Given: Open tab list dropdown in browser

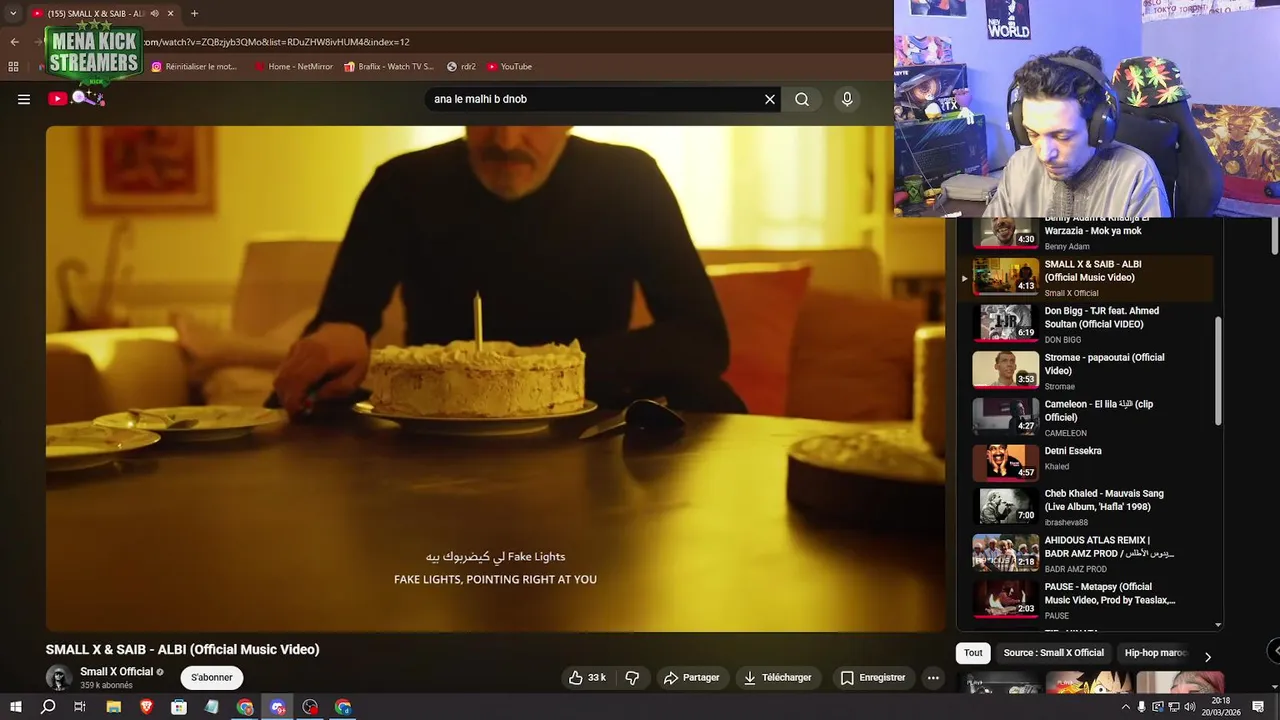Looking at the screenshot, I should [13, 13].
